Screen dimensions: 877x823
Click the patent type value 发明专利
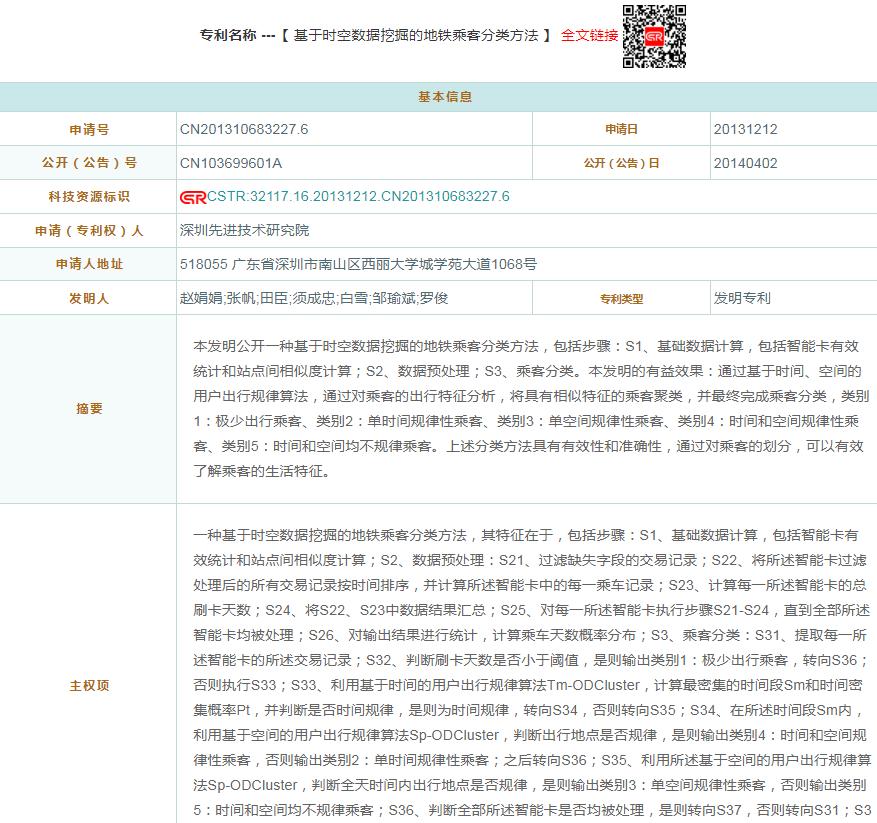[x=742, y=298]
